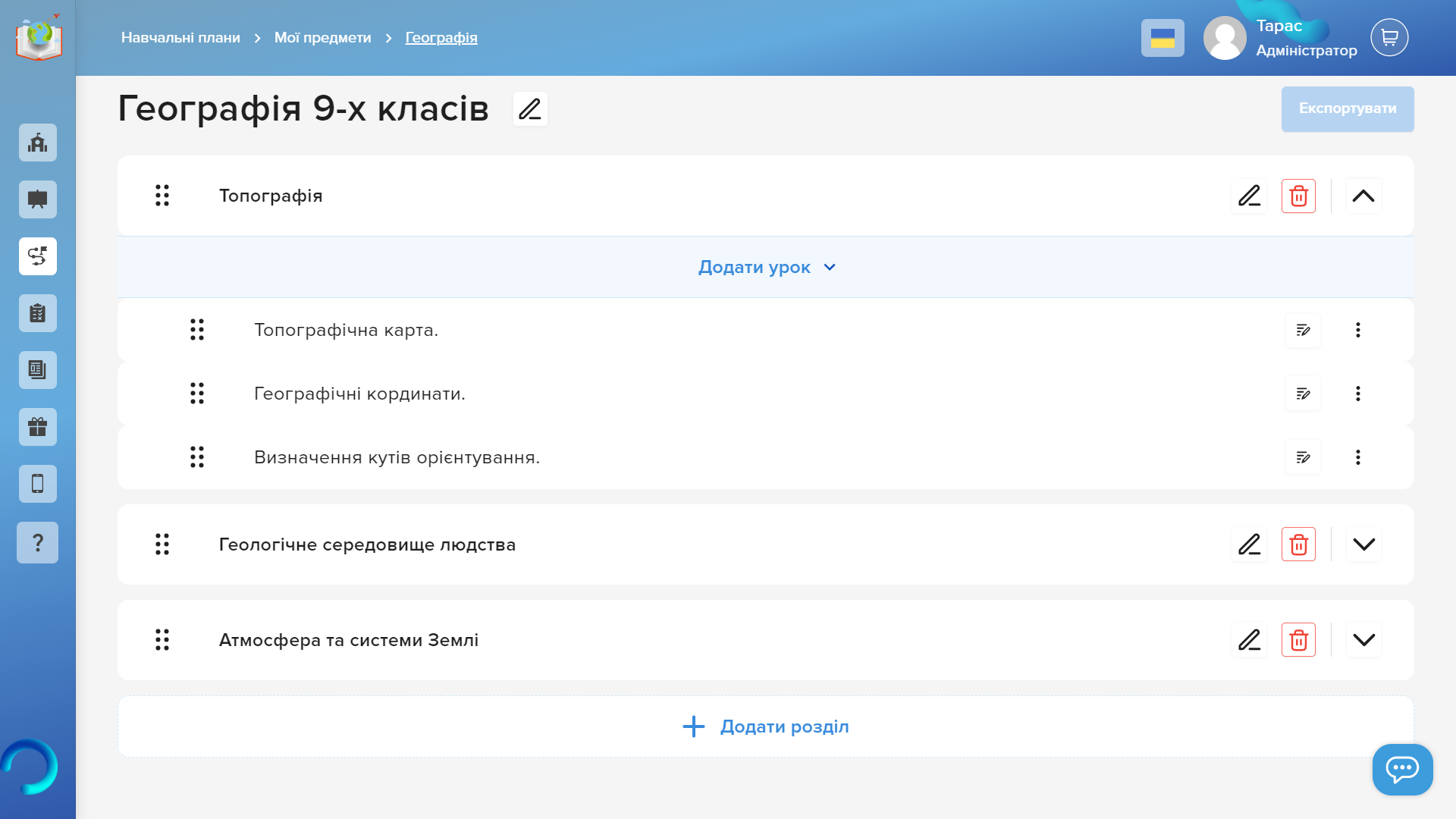Screen dimensions: 1456x819
Task: Open the shopping cart icon
Action: (1389, 37)
